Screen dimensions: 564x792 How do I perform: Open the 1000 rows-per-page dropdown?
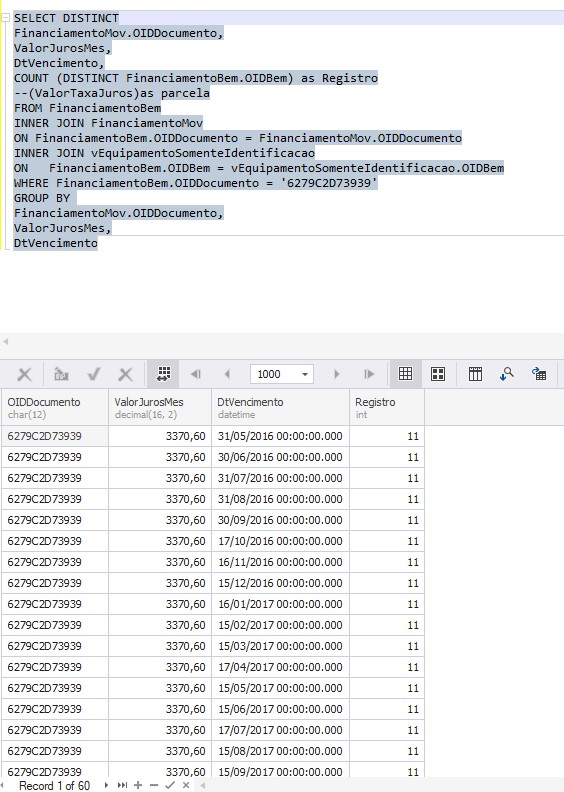[x=305, y=374]
